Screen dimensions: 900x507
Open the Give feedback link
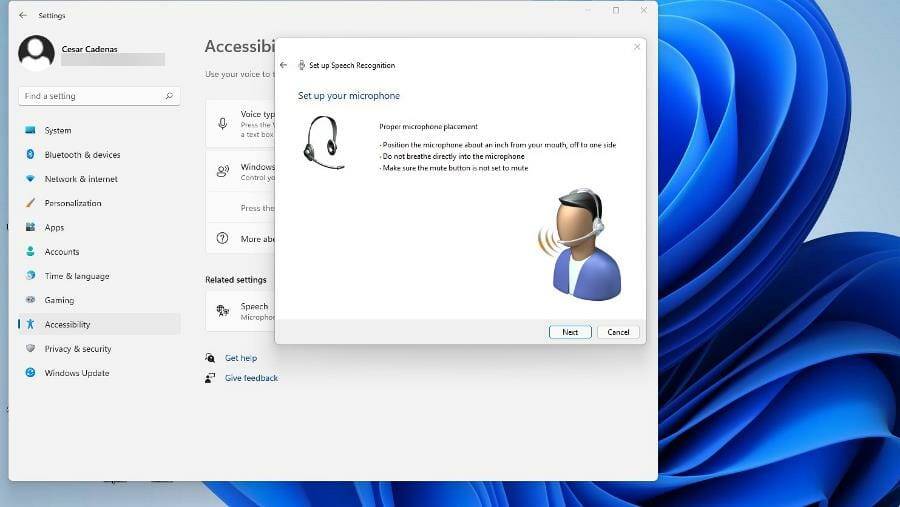[x=251, y=378]
